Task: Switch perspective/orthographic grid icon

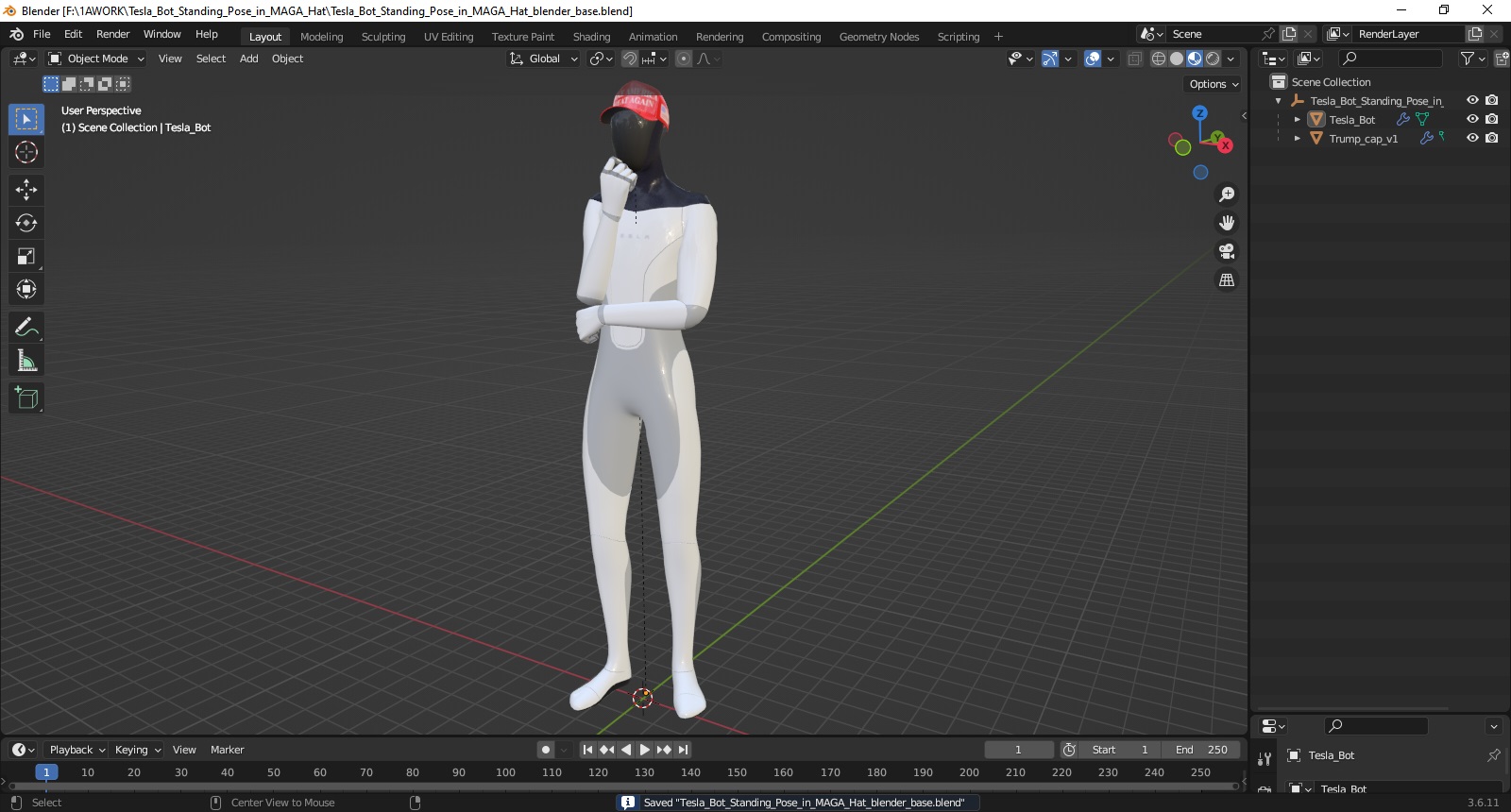Action: click(1227, 279)
